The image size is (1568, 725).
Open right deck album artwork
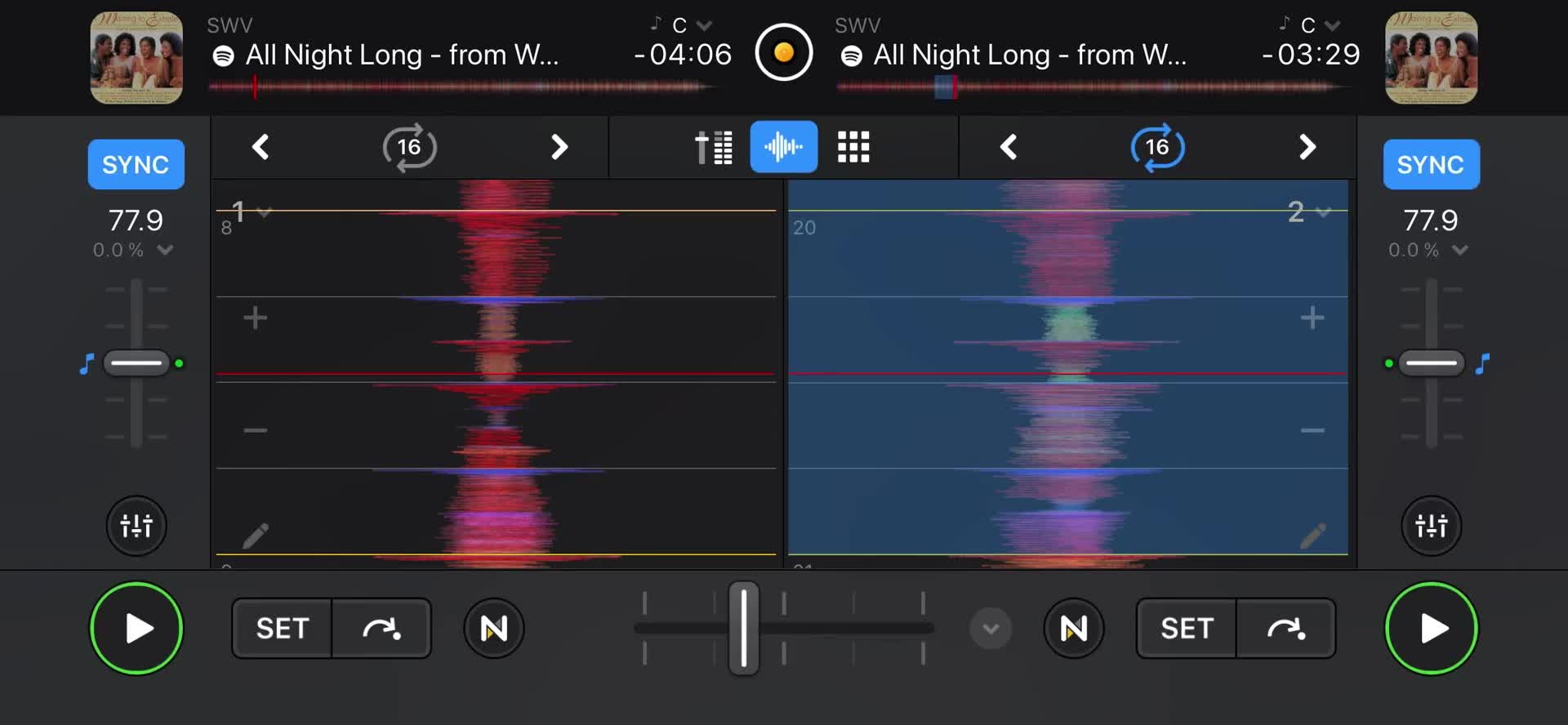(1431, 57)
